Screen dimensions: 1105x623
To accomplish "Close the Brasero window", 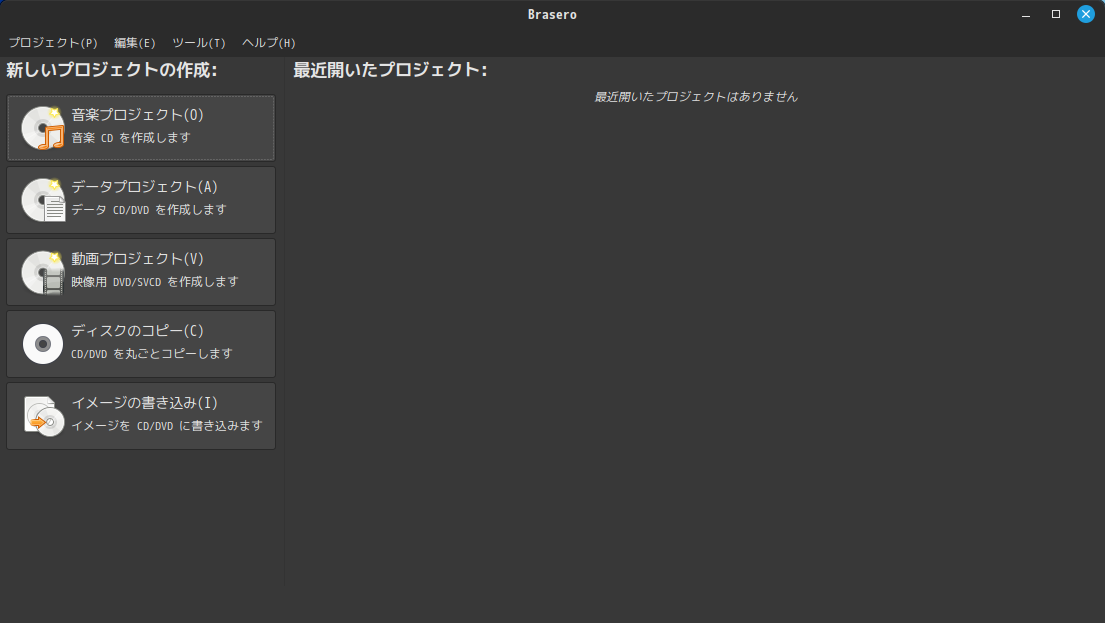I will [1086, 14].
